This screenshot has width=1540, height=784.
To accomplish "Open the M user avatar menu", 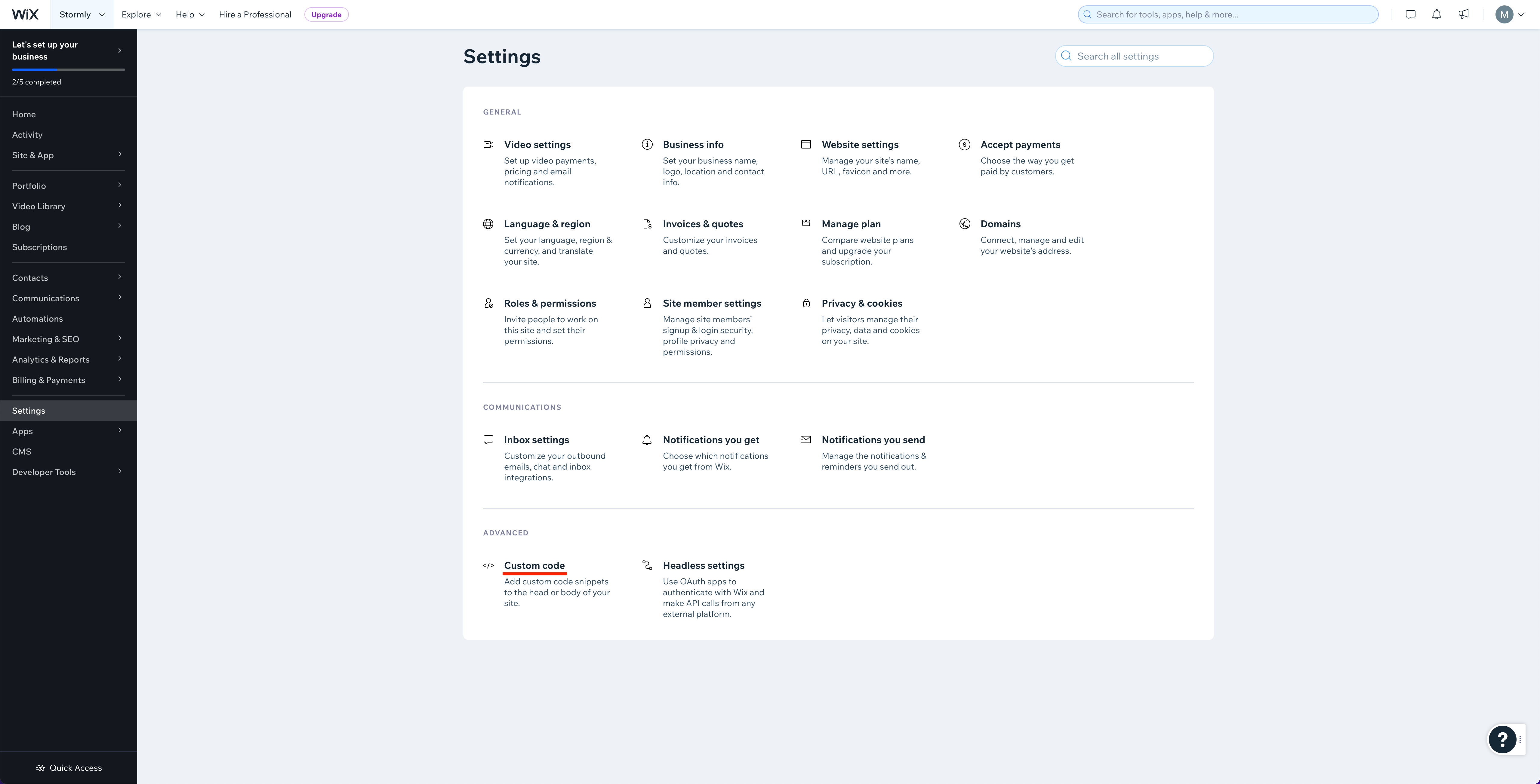I will [x=1509, y=14].
